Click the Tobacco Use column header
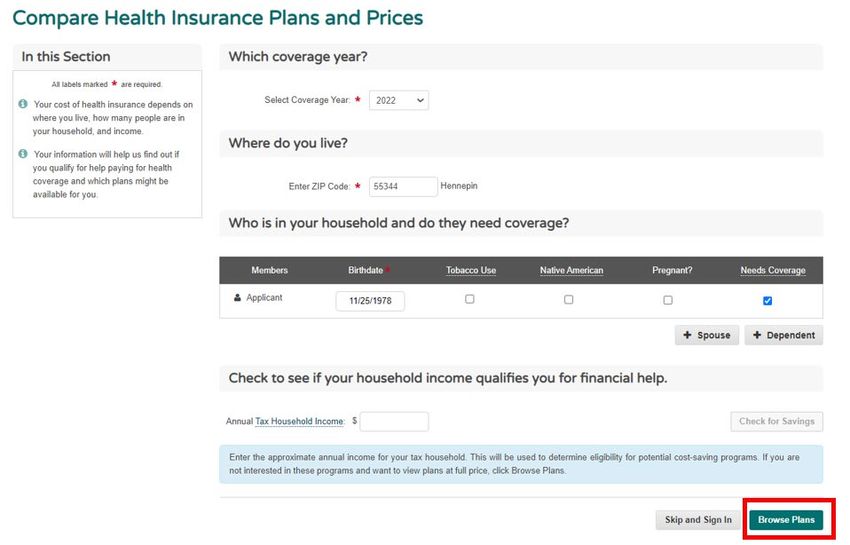Screen dimensions: 850x545 471,270
